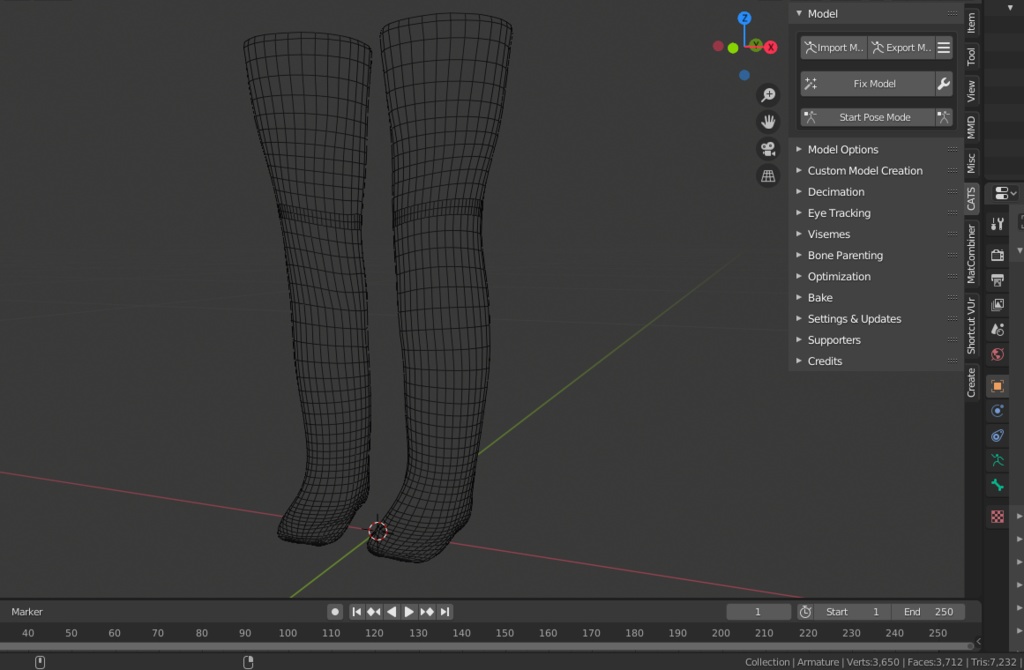Open Material properties with the checkered icon
The image size is (1024, 670).
[x=996, y=516]
